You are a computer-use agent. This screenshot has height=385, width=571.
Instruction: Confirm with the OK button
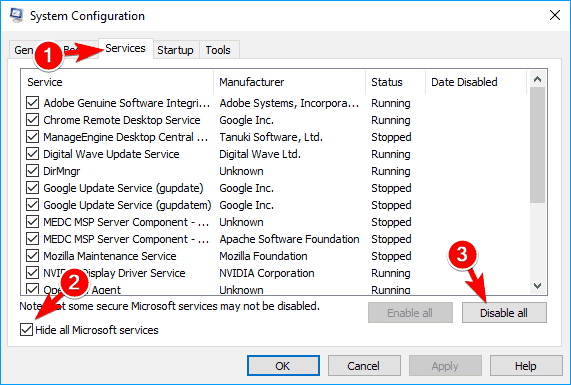tap(283, 366)
